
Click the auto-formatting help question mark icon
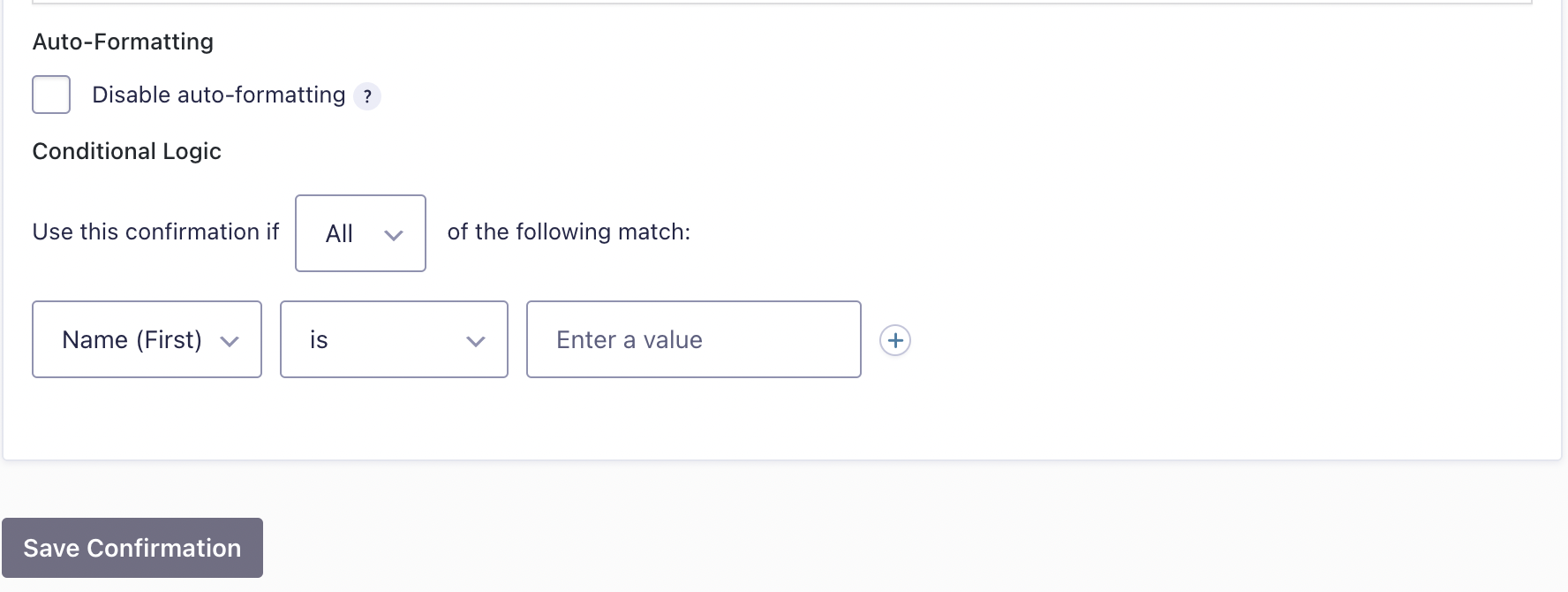pos(367,96)
